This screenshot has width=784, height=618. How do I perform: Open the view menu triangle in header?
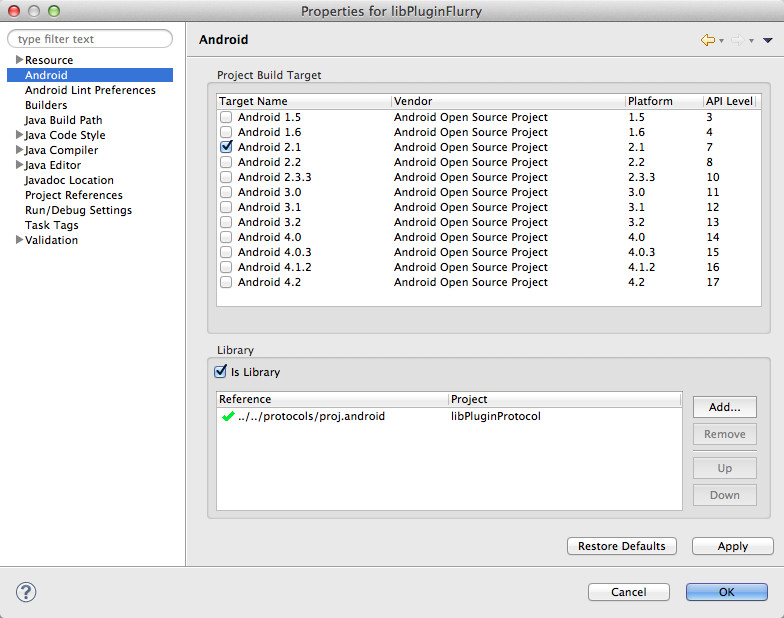pyautogui.click(x=768, y=40)
